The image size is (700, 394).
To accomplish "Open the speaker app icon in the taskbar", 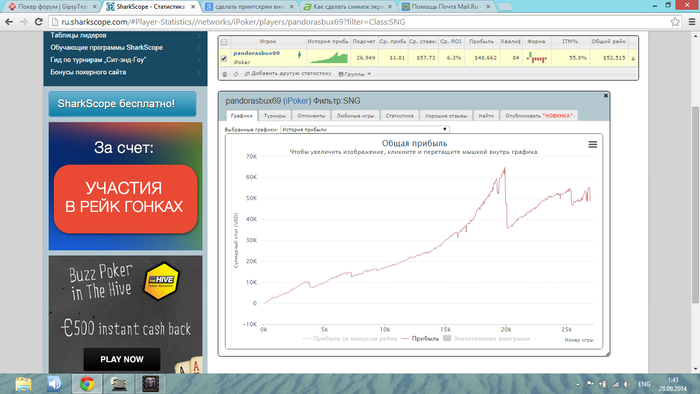I will click(55, 384).
